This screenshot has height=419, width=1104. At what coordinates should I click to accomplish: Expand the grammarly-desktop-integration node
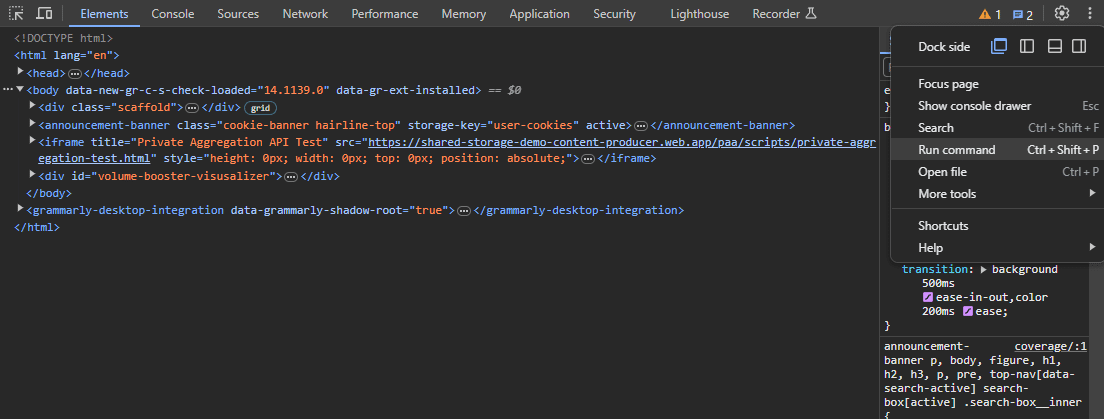20,208
